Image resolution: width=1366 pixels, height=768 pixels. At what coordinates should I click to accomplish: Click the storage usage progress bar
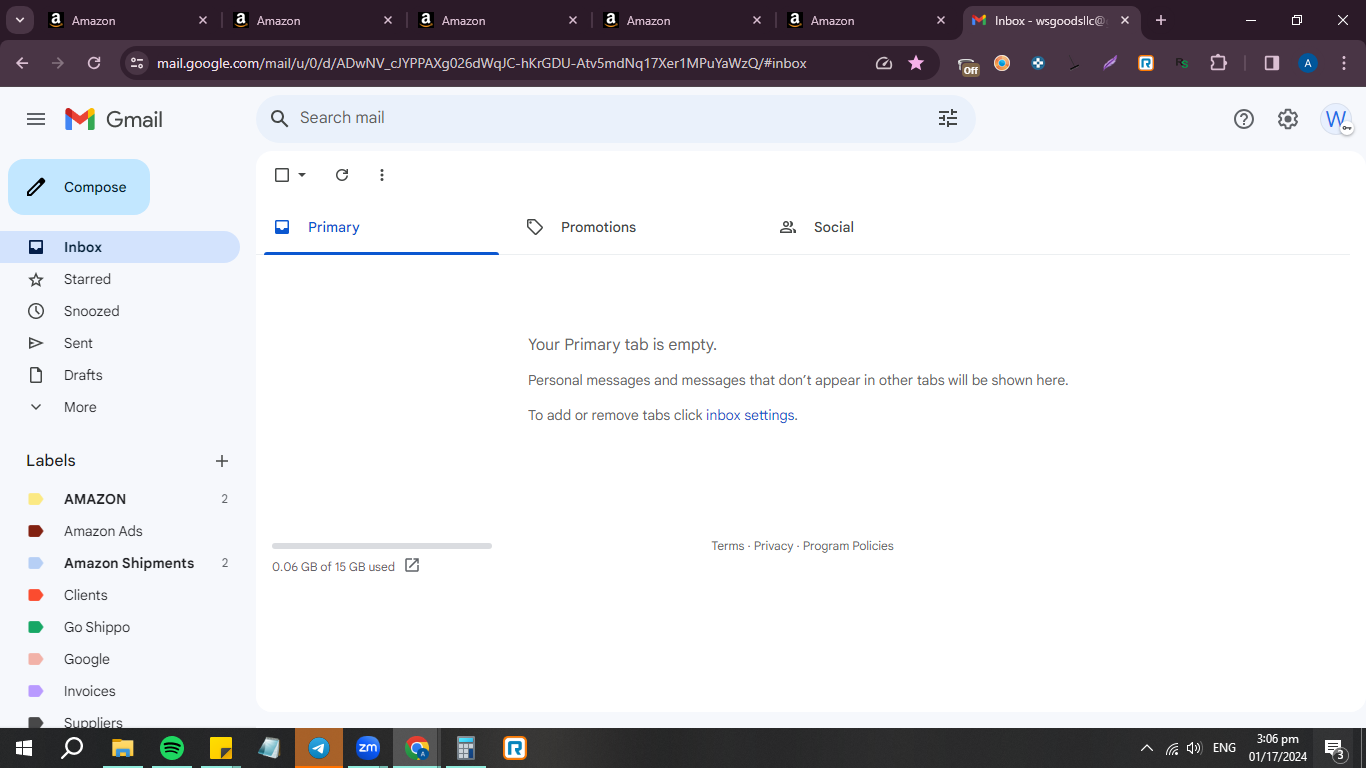click(382, 546)
